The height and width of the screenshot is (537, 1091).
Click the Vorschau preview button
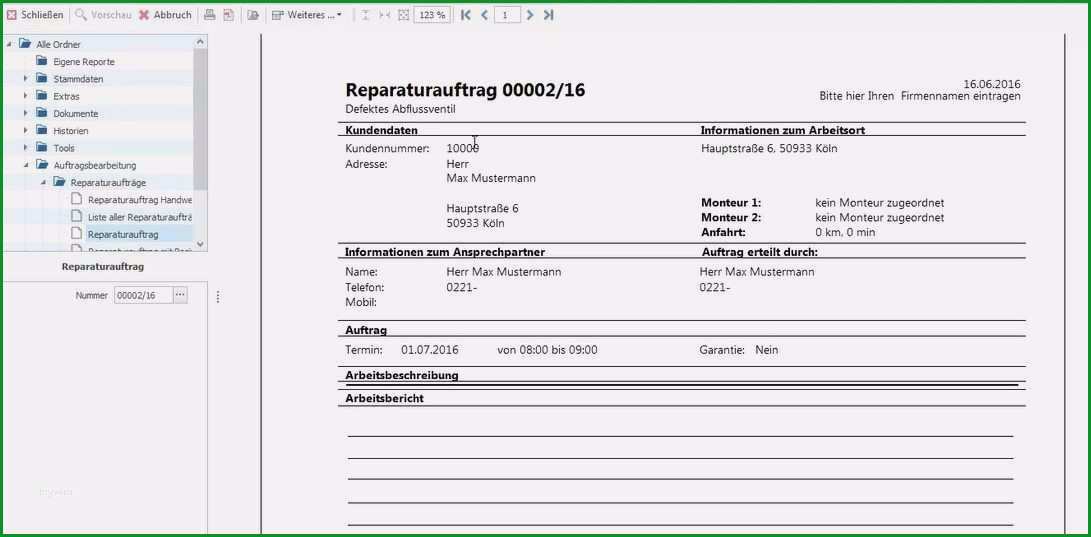click(103, 15)
